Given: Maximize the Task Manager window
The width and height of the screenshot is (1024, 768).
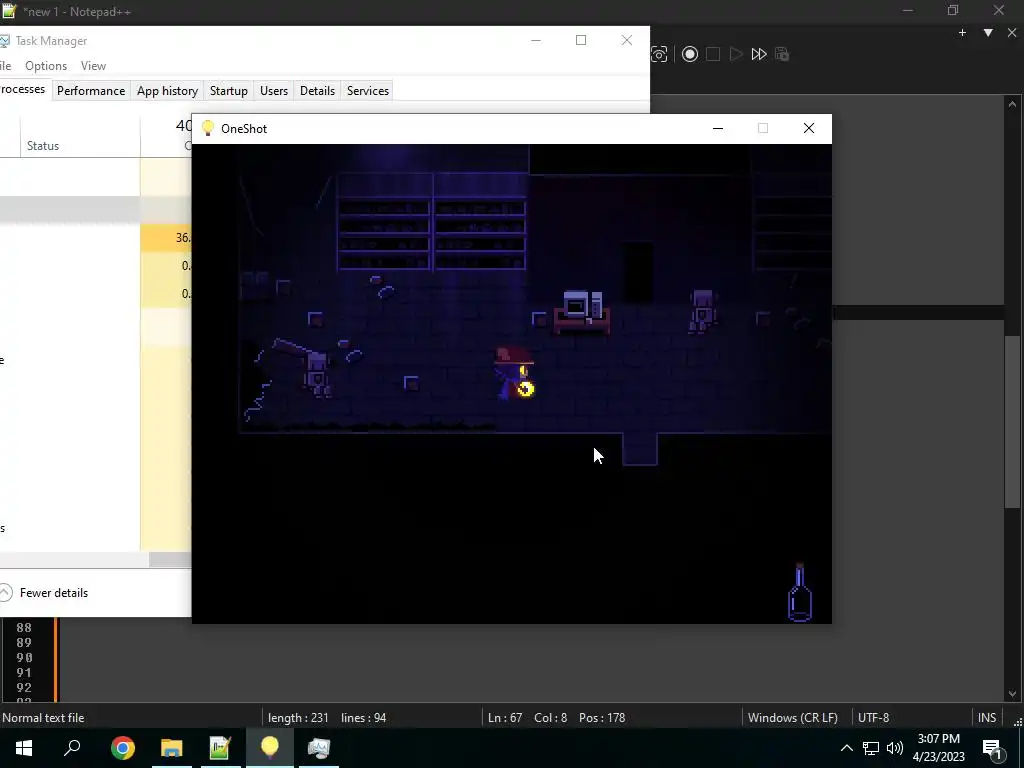Looking at the screenshot, I should [x=581, y=40].
